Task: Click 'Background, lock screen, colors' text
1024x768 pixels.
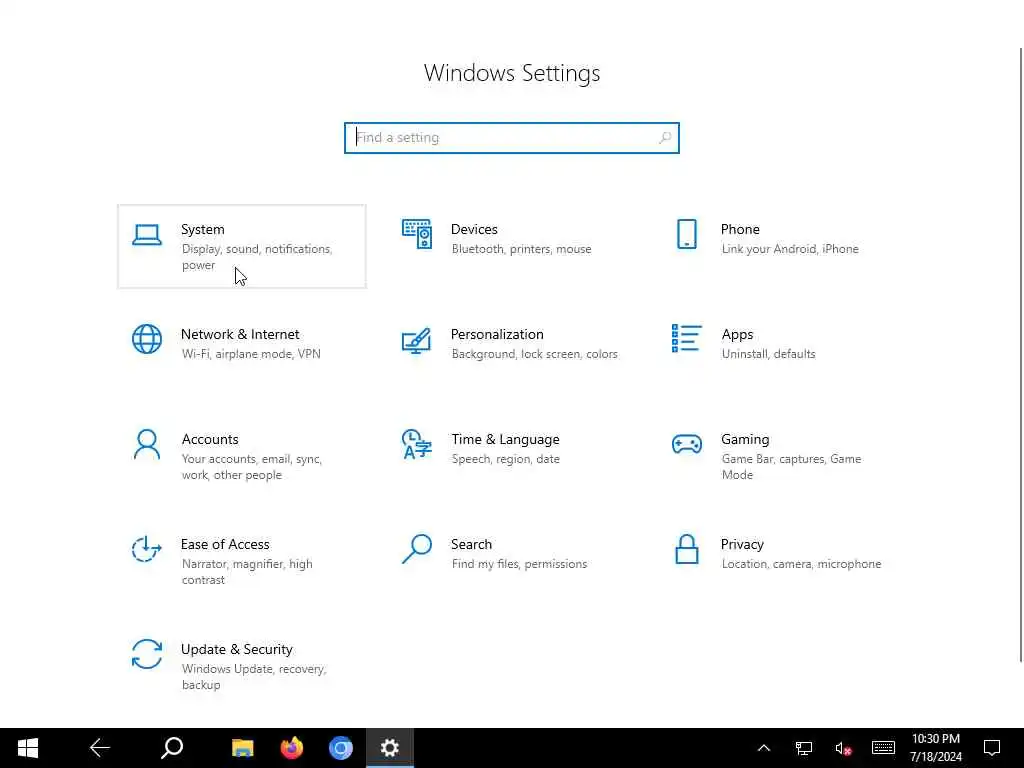Action: 534,354
